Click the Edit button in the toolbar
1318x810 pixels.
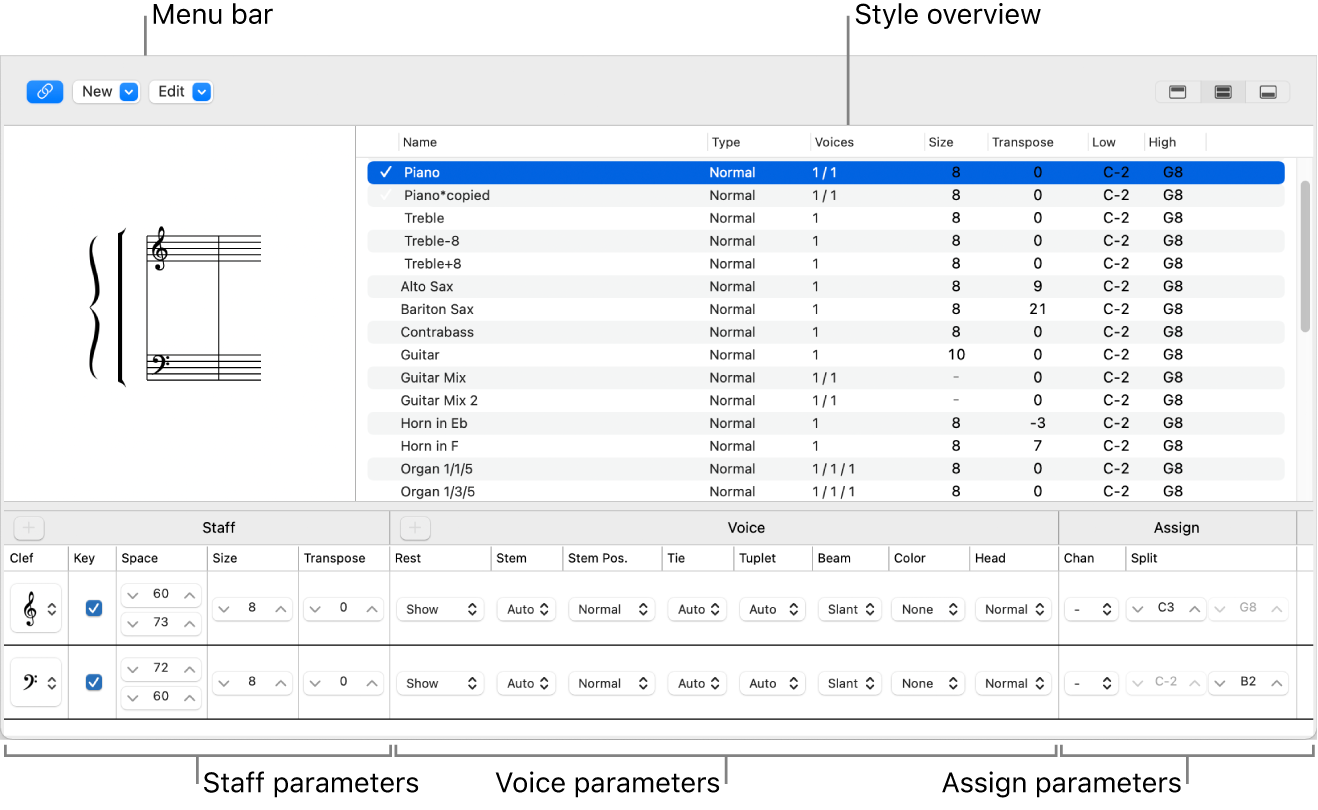pyautogui.click(x=172, y=91)
